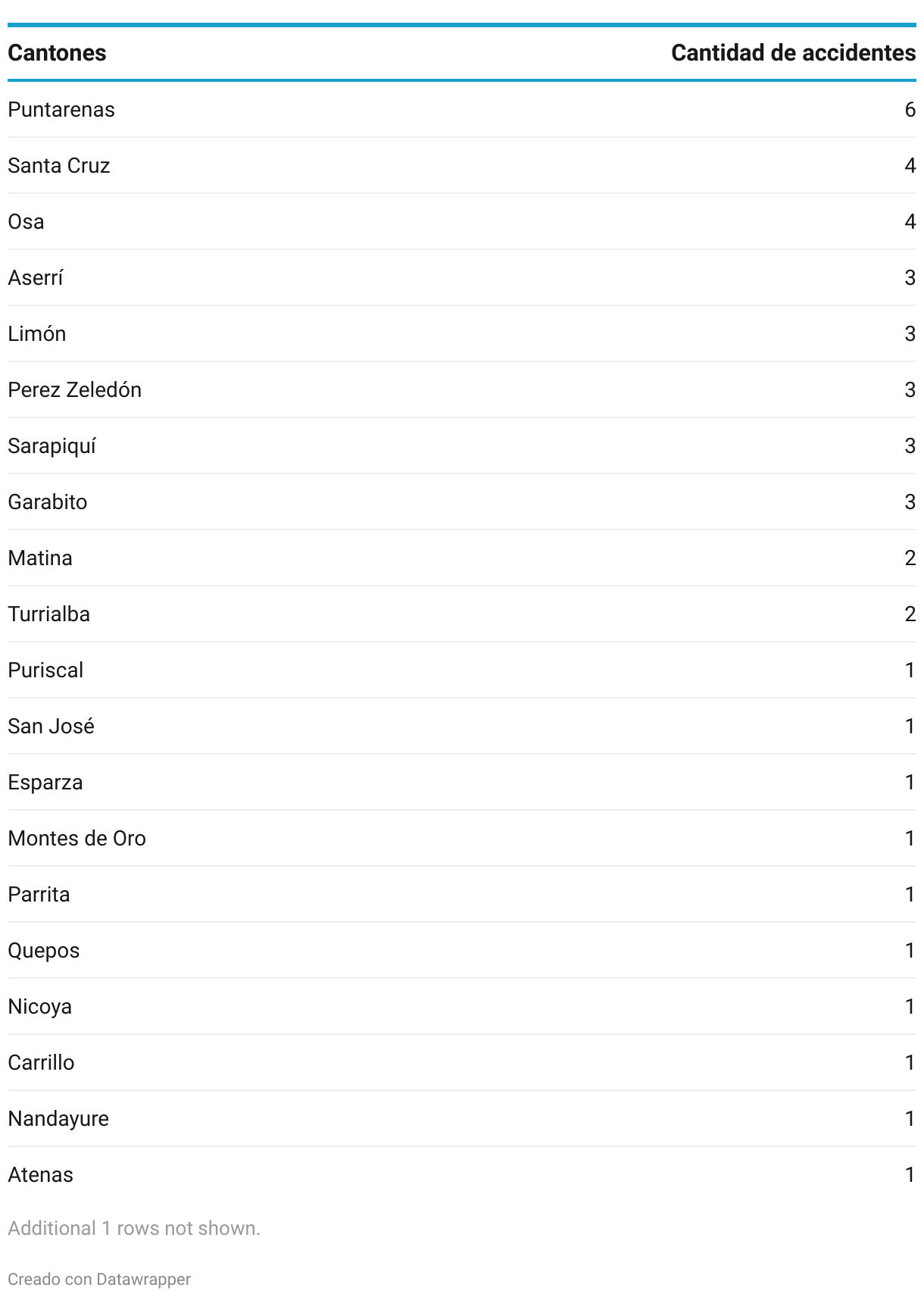Screen dimensions: 924x1297
Task: Select the Turrialba row
Action: point(462,614)
